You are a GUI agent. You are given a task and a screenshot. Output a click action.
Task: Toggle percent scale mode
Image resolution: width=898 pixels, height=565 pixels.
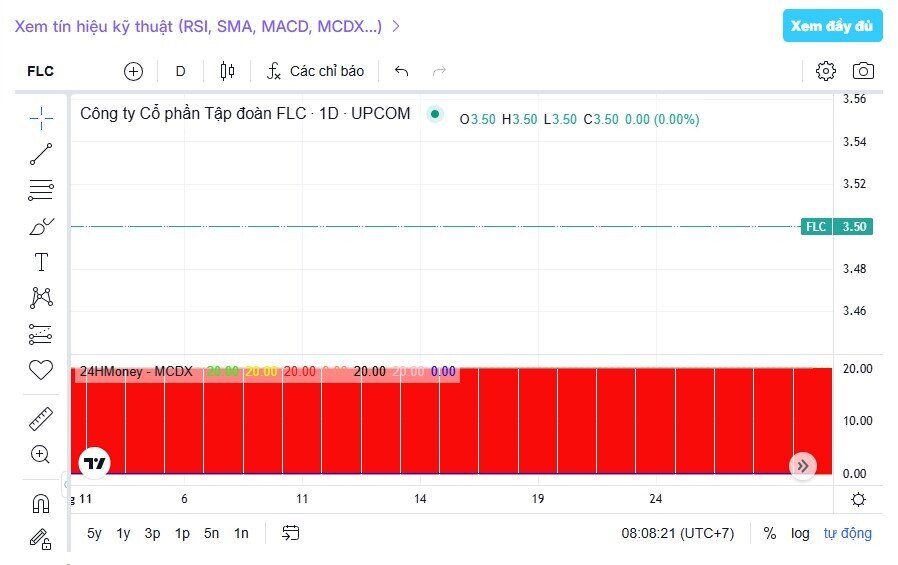(x=770, y=534)
